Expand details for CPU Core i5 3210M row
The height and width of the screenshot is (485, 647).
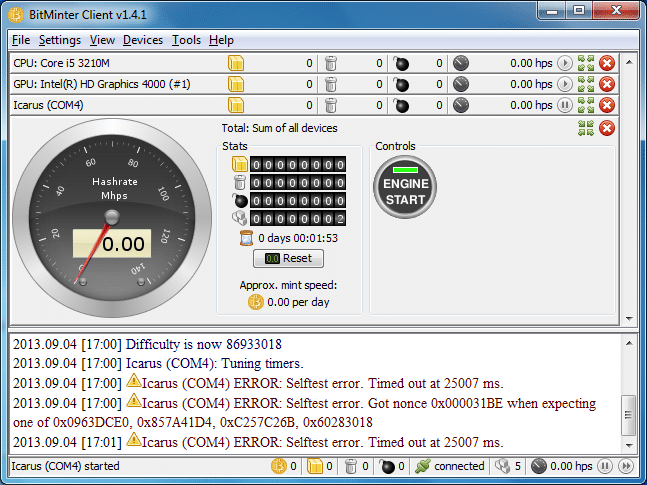pos(586,63)
